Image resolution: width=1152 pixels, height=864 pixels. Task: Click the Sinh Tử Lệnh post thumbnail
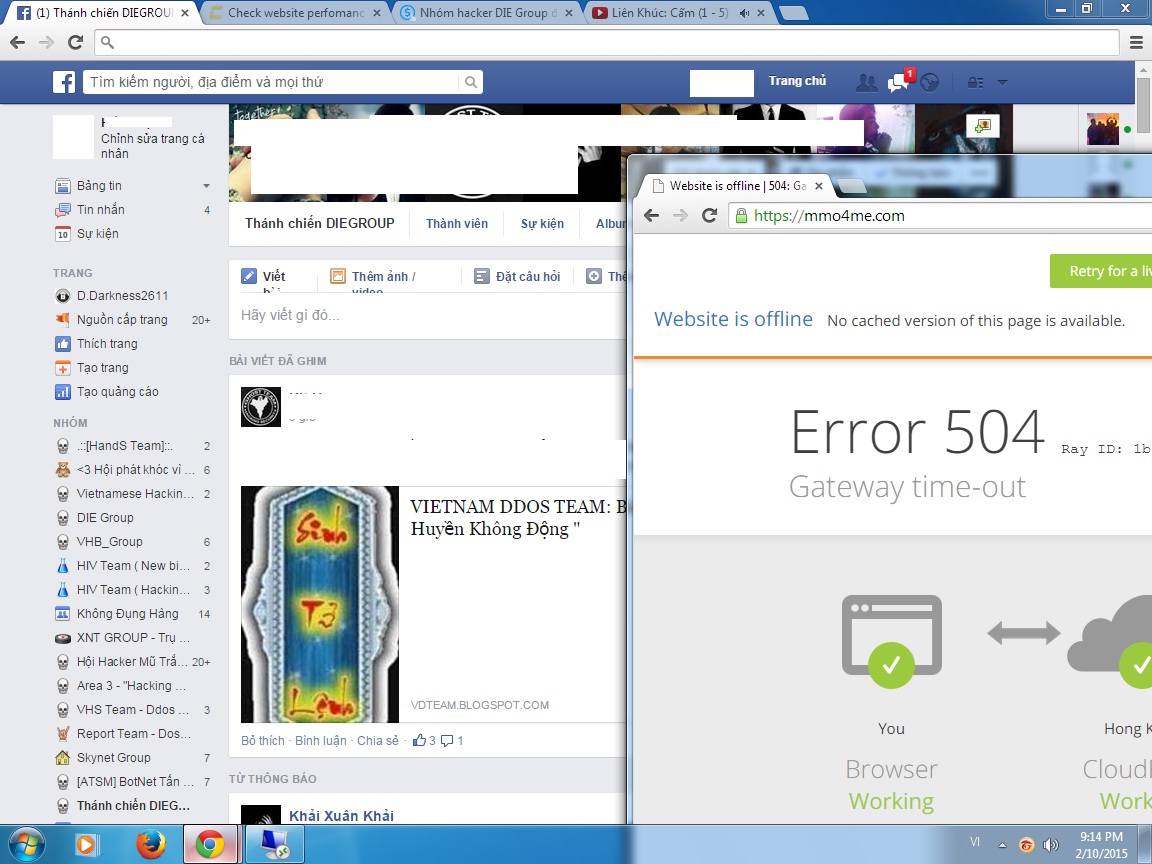click(320, 604)
